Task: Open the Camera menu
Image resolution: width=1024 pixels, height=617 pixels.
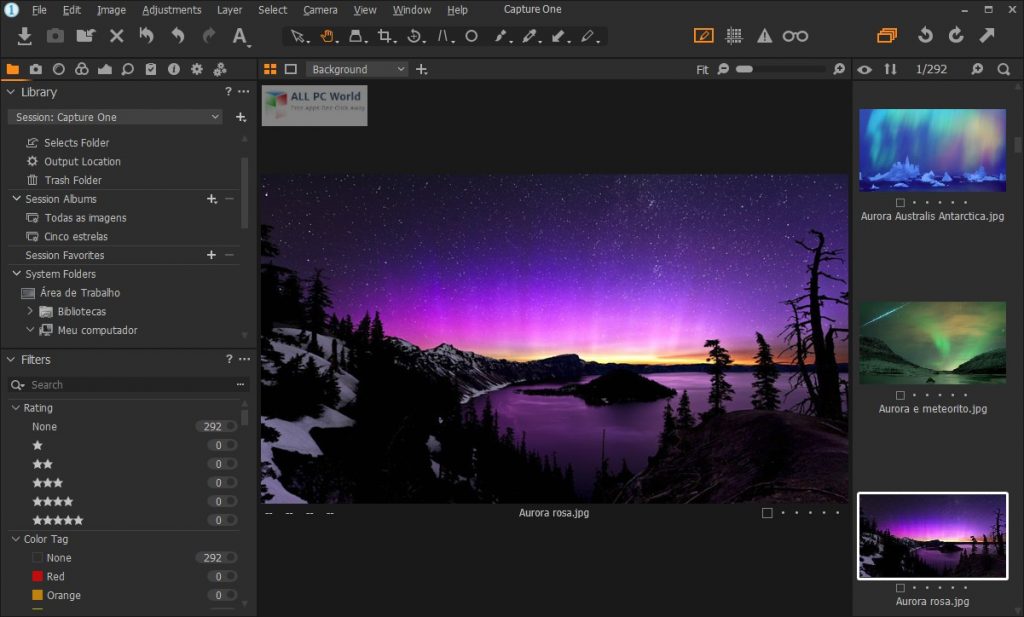Action: tap(320, 10)
